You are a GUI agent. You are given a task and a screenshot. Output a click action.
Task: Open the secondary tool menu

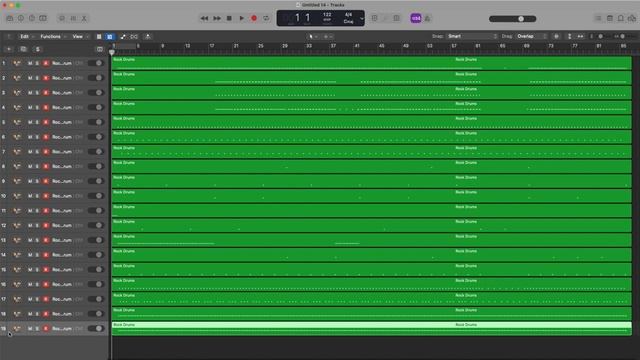328,37
